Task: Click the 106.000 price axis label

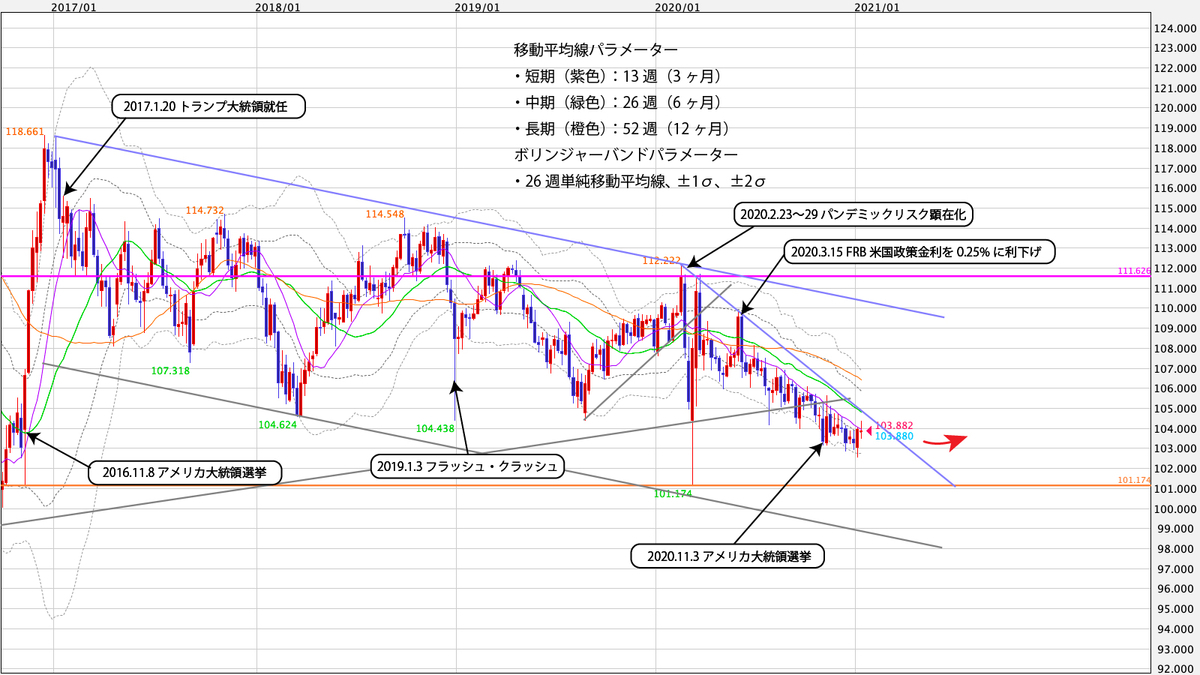Action: 1173,388
